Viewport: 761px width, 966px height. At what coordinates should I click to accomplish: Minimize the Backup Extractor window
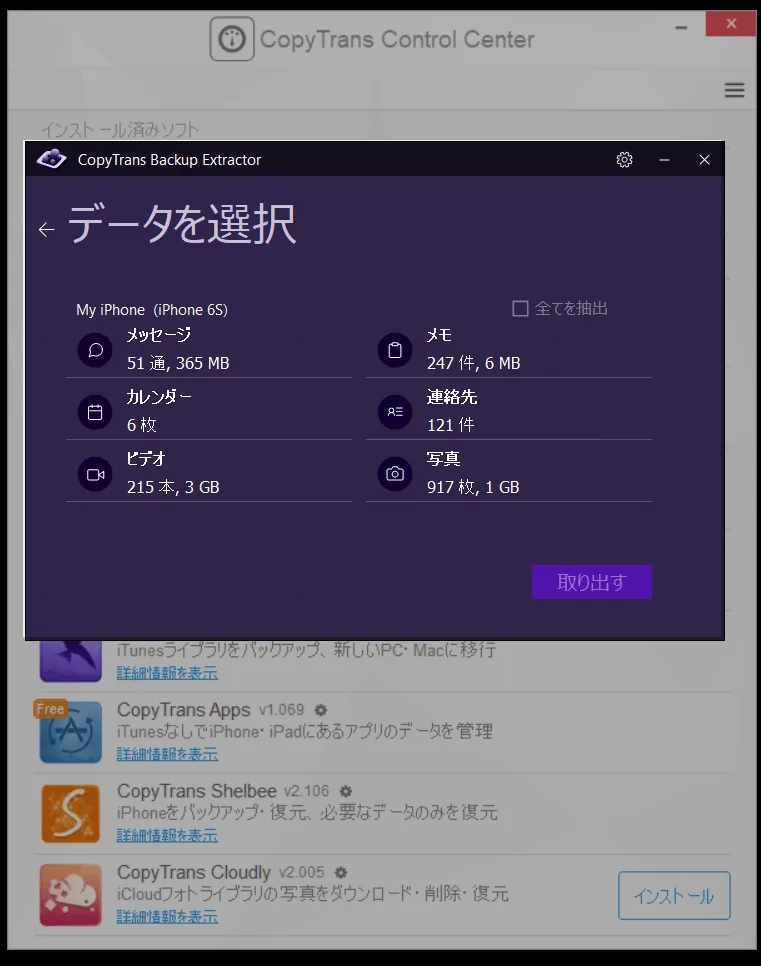coord(664,160)
